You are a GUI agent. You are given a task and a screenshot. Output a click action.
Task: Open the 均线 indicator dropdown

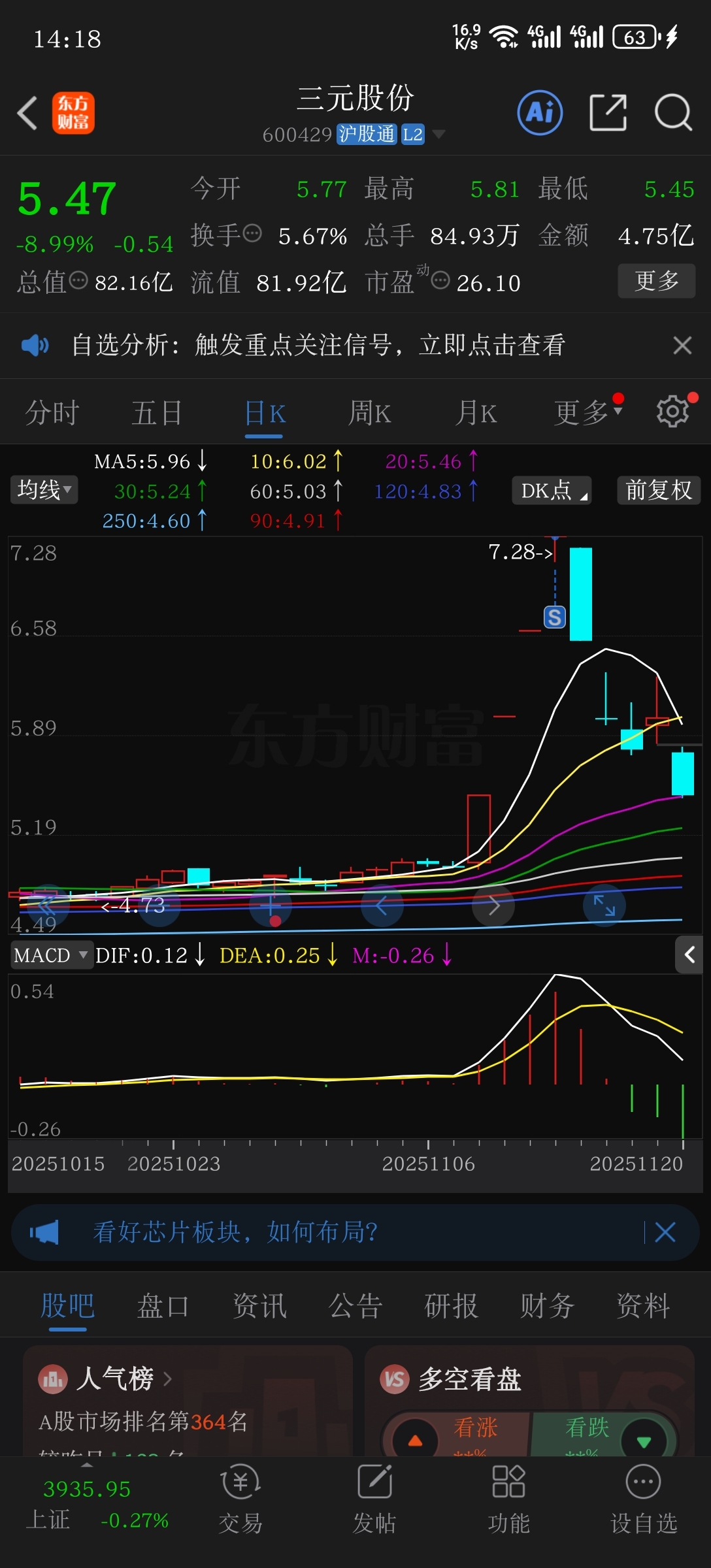[44, 489]
